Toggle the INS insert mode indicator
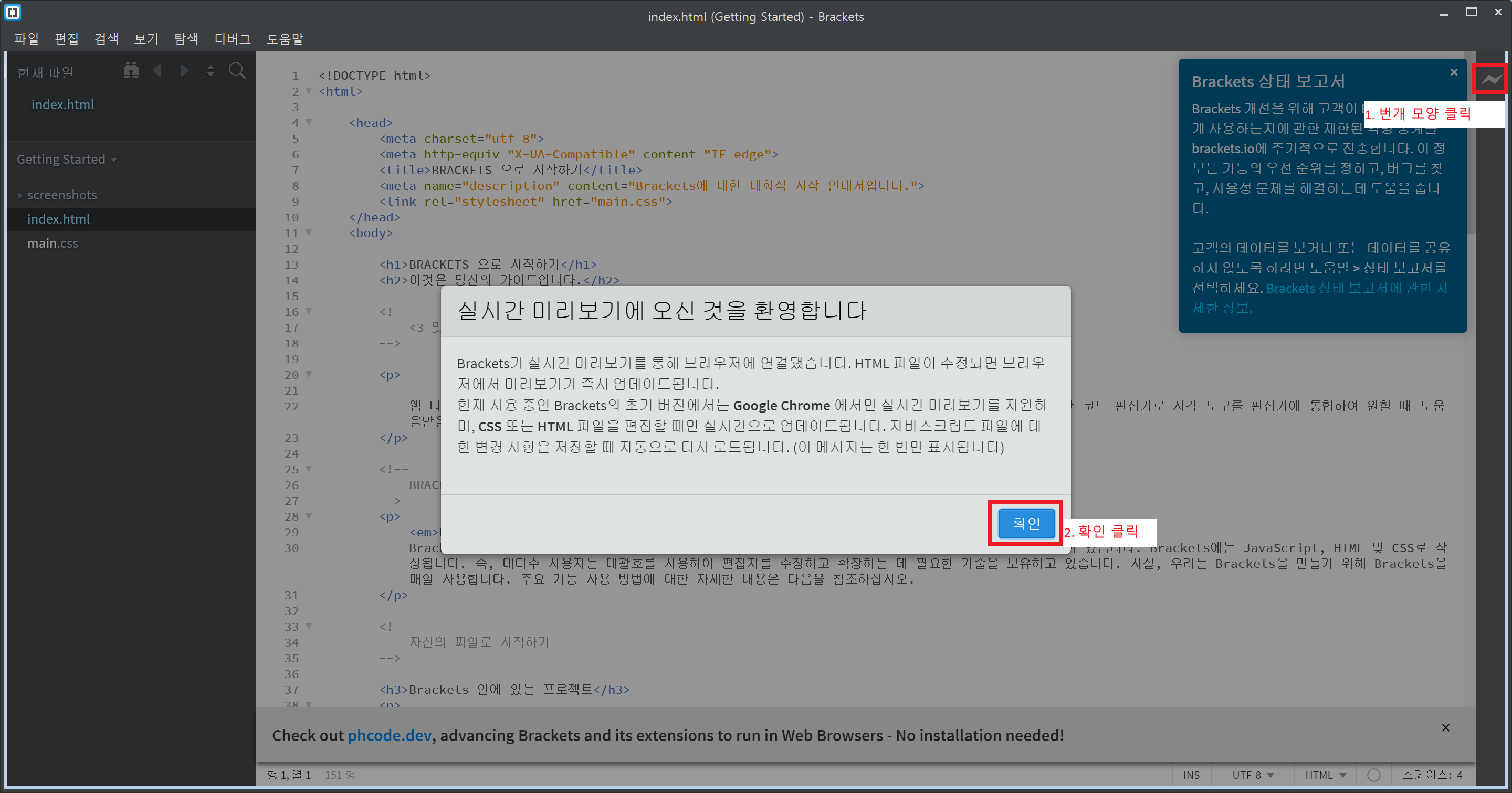The image size is (1512, 793). coord(1191,775)
